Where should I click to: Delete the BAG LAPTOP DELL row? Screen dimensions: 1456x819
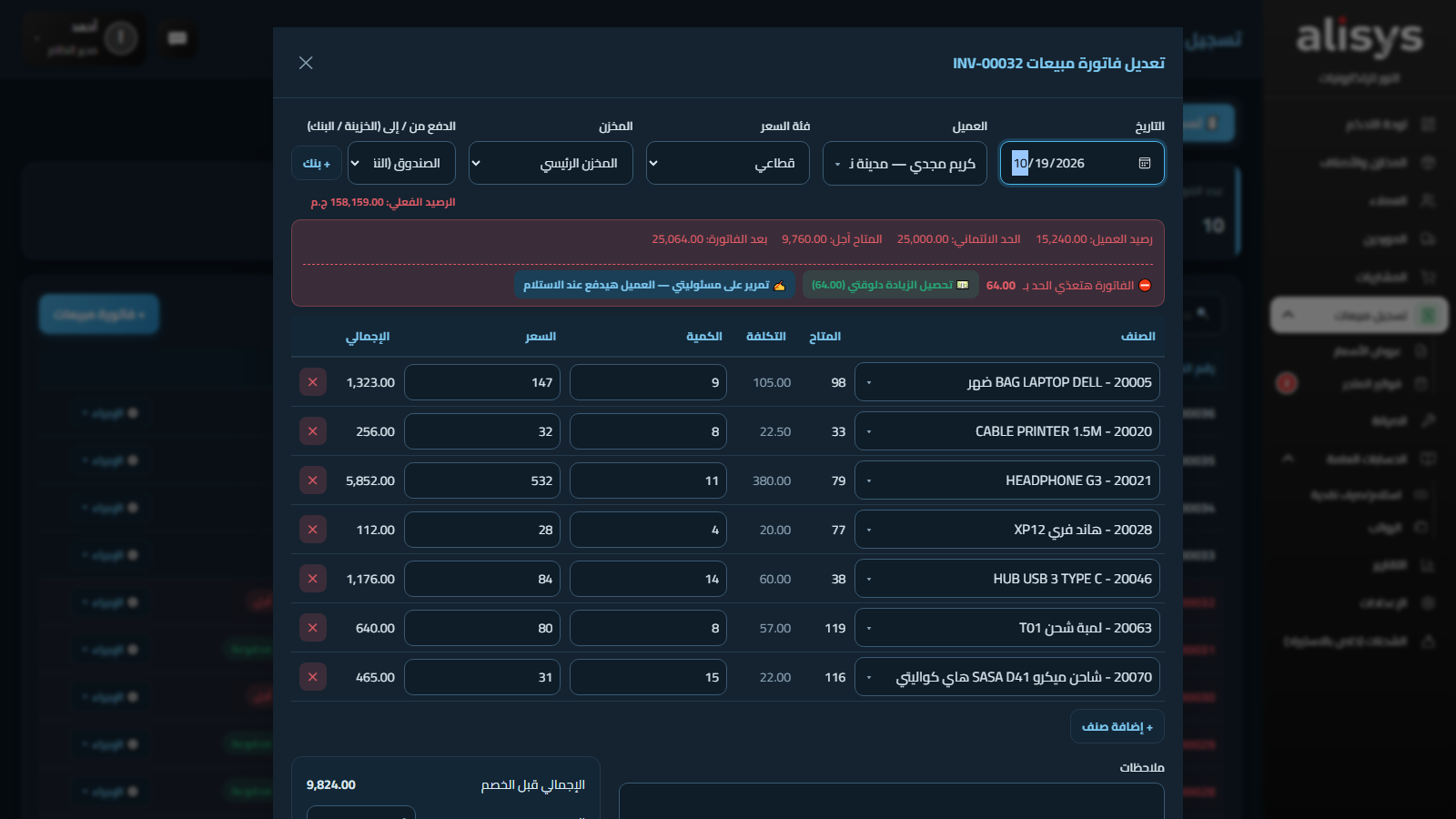click(313, 382)
